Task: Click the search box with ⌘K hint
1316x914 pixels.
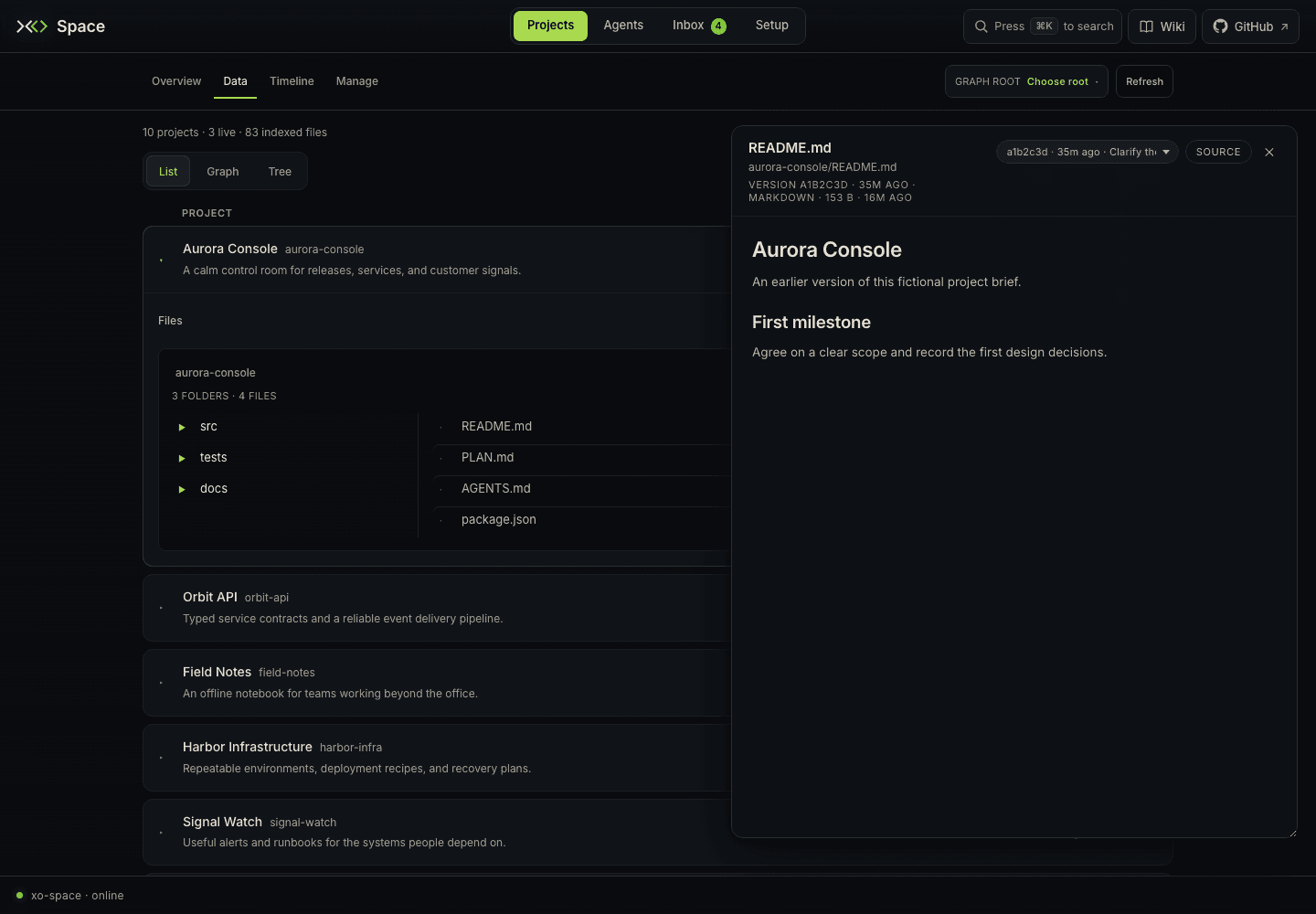Action: click(x=1043, y=27)
